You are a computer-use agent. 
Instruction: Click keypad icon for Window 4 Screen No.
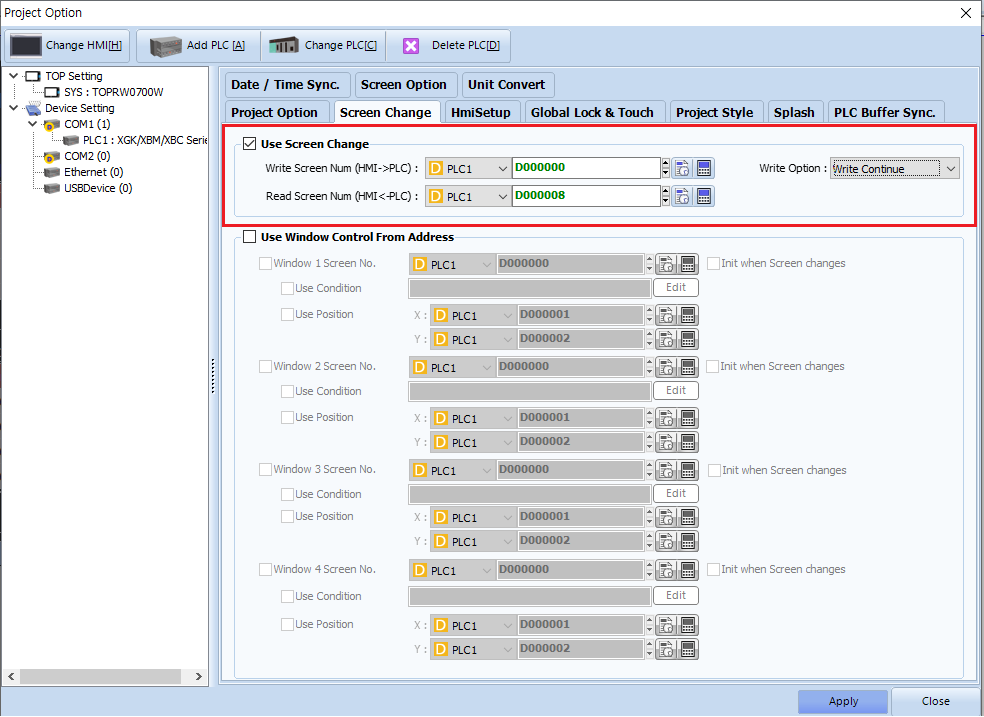point(688,570)
